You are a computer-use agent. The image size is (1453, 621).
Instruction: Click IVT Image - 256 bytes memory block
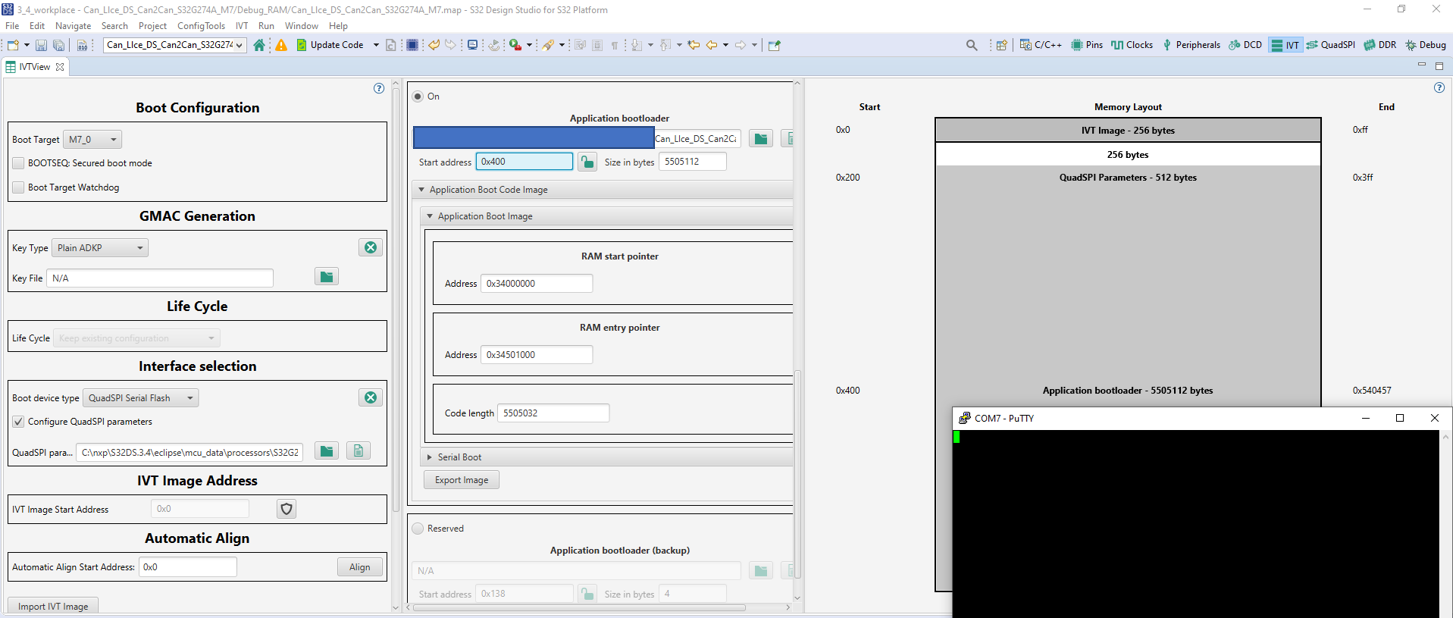click(x=1128, y=130)
